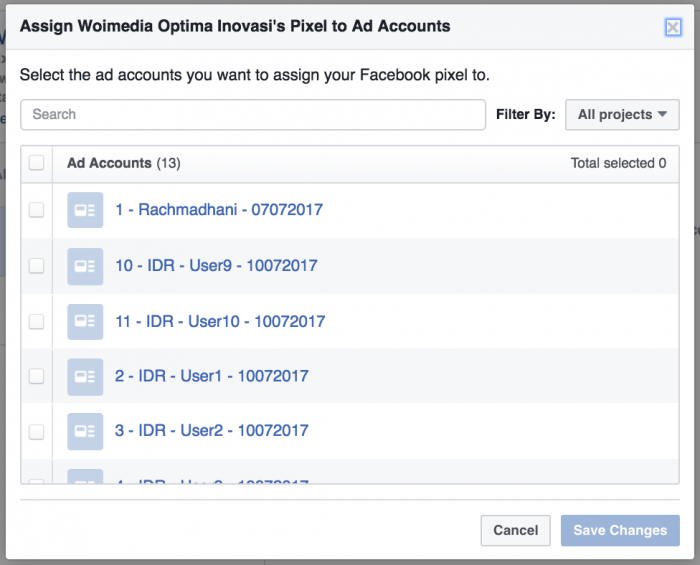Select checkbox for 10 - IDR - User9

pos(37,266)
